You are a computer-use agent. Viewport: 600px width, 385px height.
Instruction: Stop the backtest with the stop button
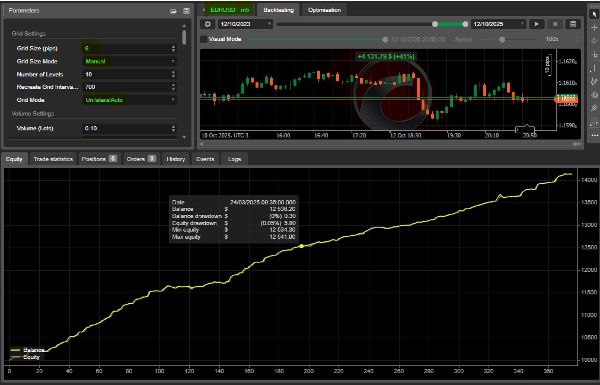(555, 24)
